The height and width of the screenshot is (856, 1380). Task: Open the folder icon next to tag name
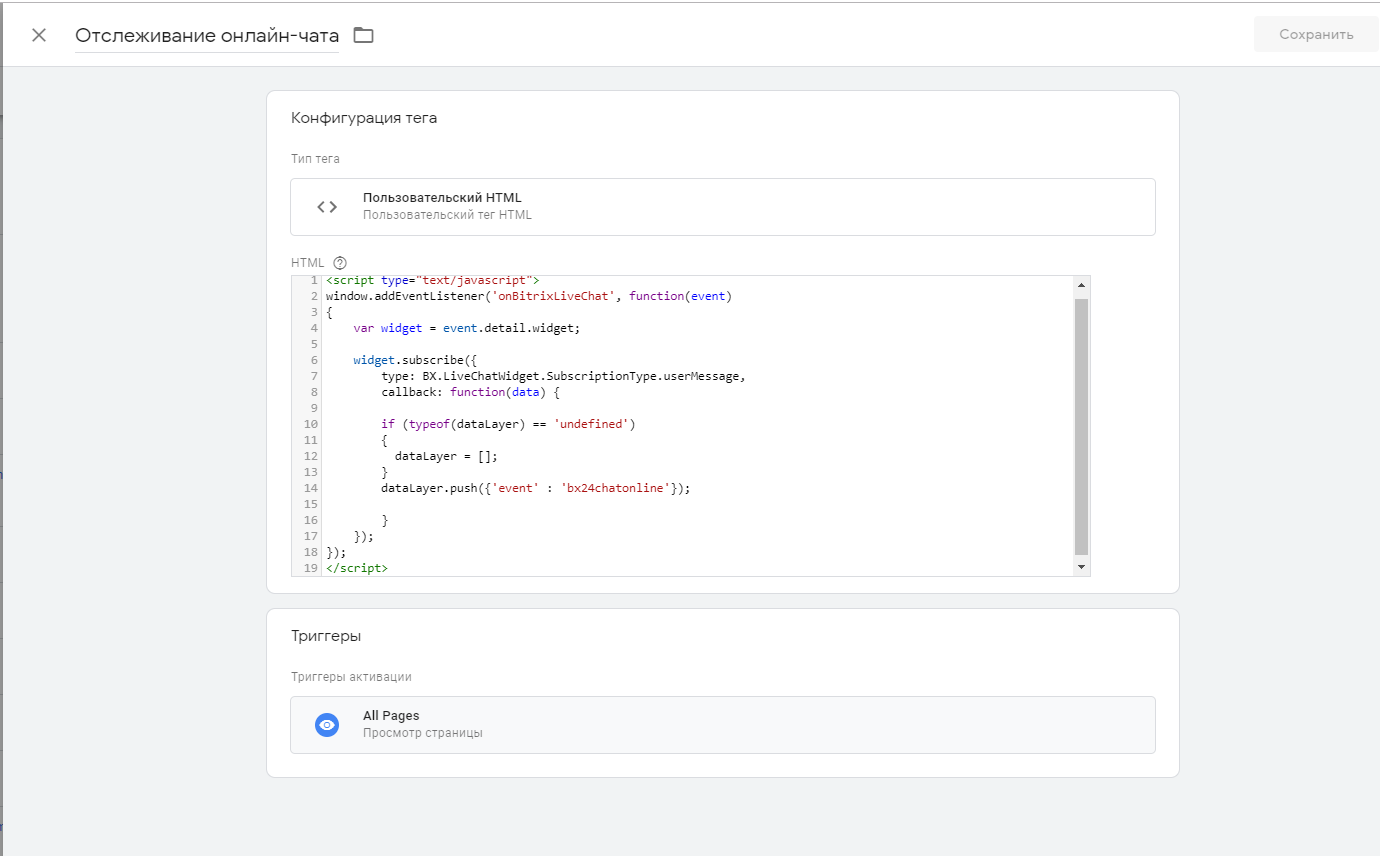click(363, 35)
